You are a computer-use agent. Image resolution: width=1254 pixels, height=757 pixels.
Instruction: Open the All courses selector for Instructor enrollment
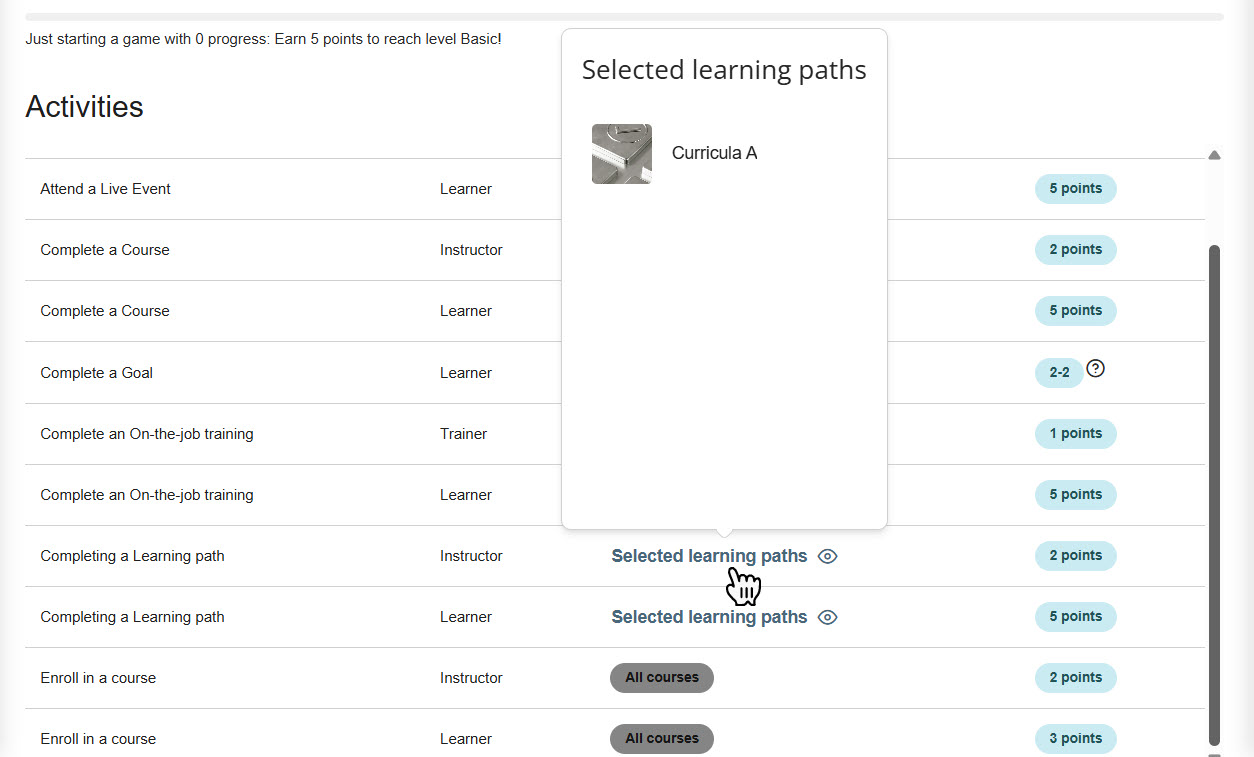click(x=661, y=678)
